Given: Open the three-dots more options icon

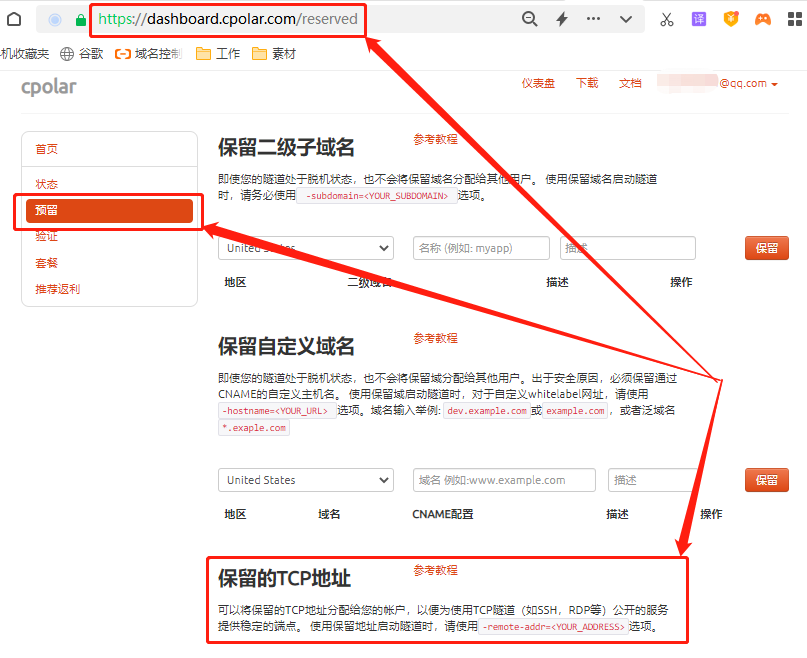Looking at the screenshot, I should (594, 19).
